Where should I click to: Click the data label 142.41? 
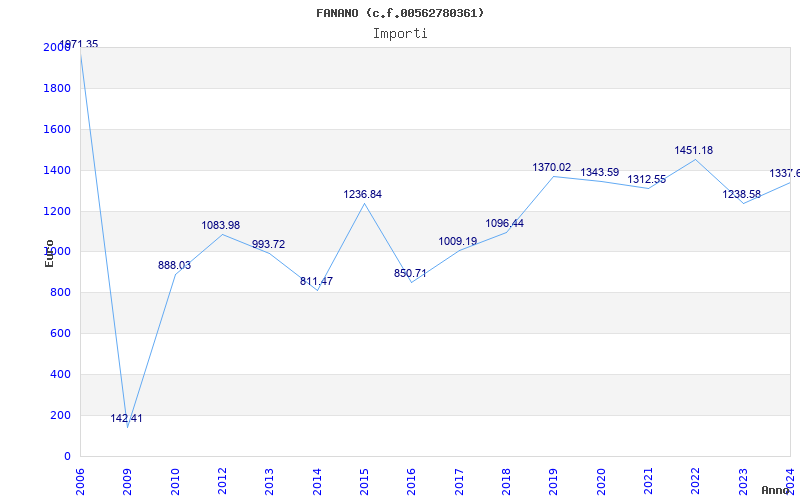127,418
